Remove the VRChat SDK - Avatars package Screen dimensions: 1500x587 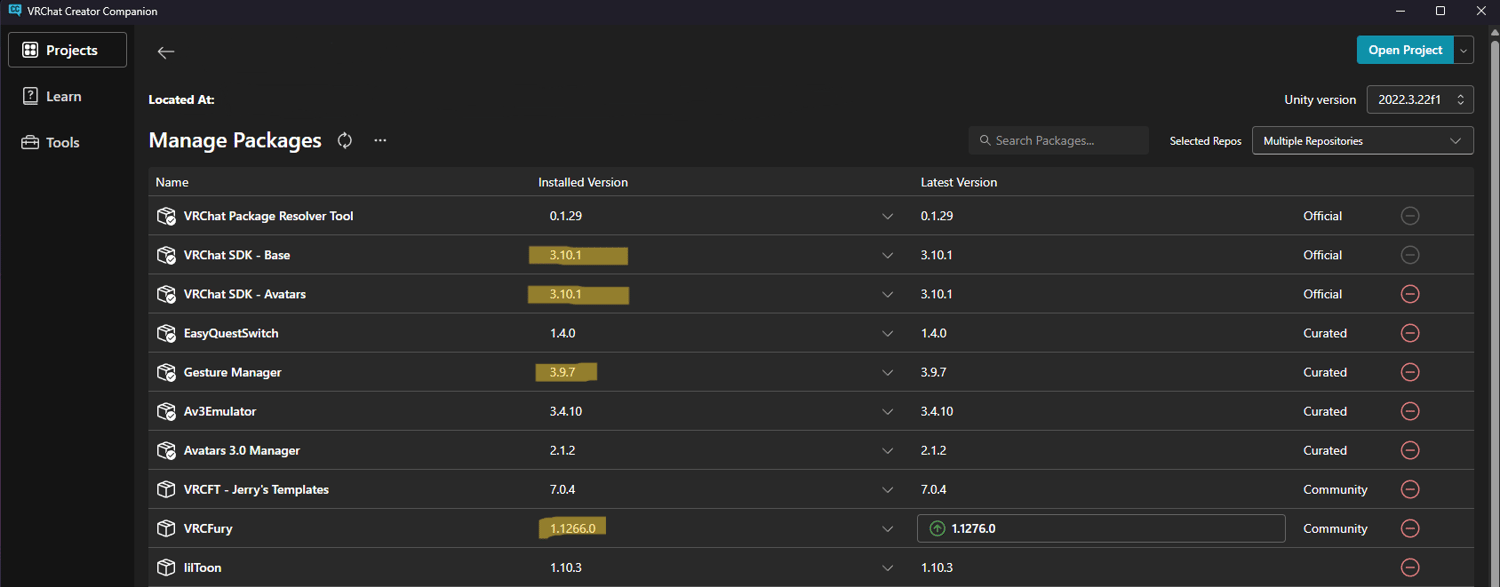(x=1410, y=294)
